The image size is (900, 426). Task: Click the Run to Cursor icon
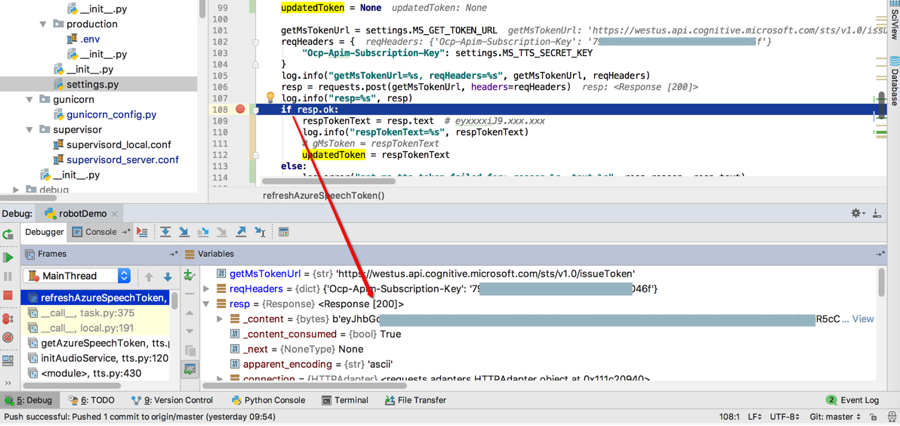(260, 232)
